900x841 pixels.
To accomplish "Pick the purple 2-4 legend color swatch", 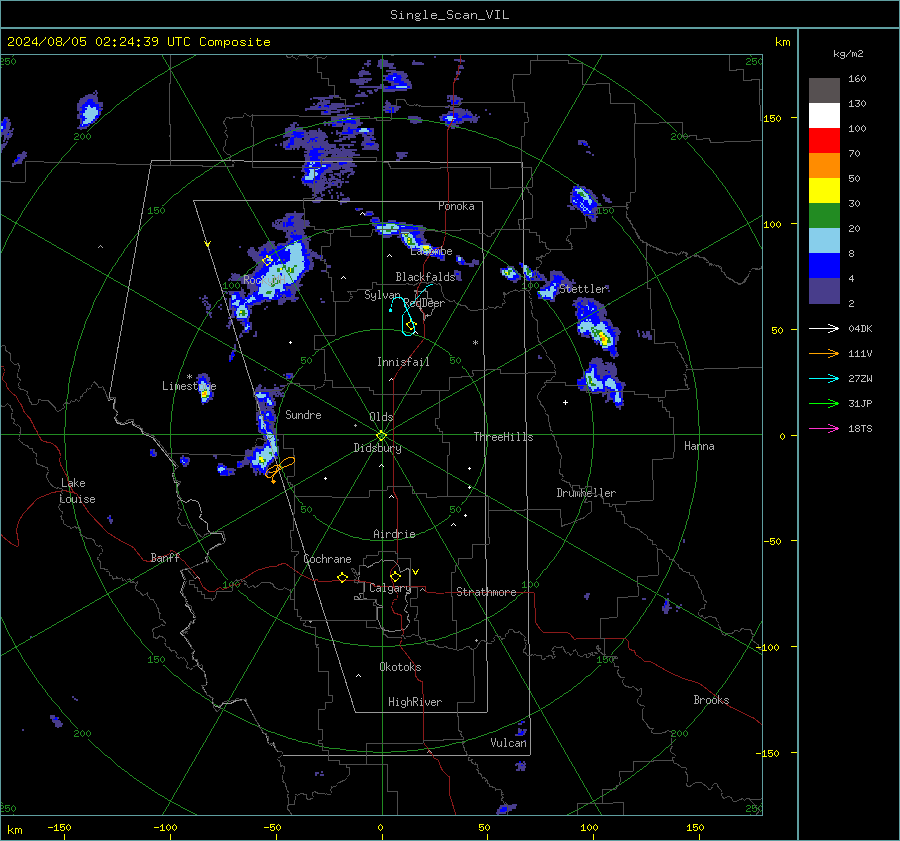I will [x=824, y=291].
